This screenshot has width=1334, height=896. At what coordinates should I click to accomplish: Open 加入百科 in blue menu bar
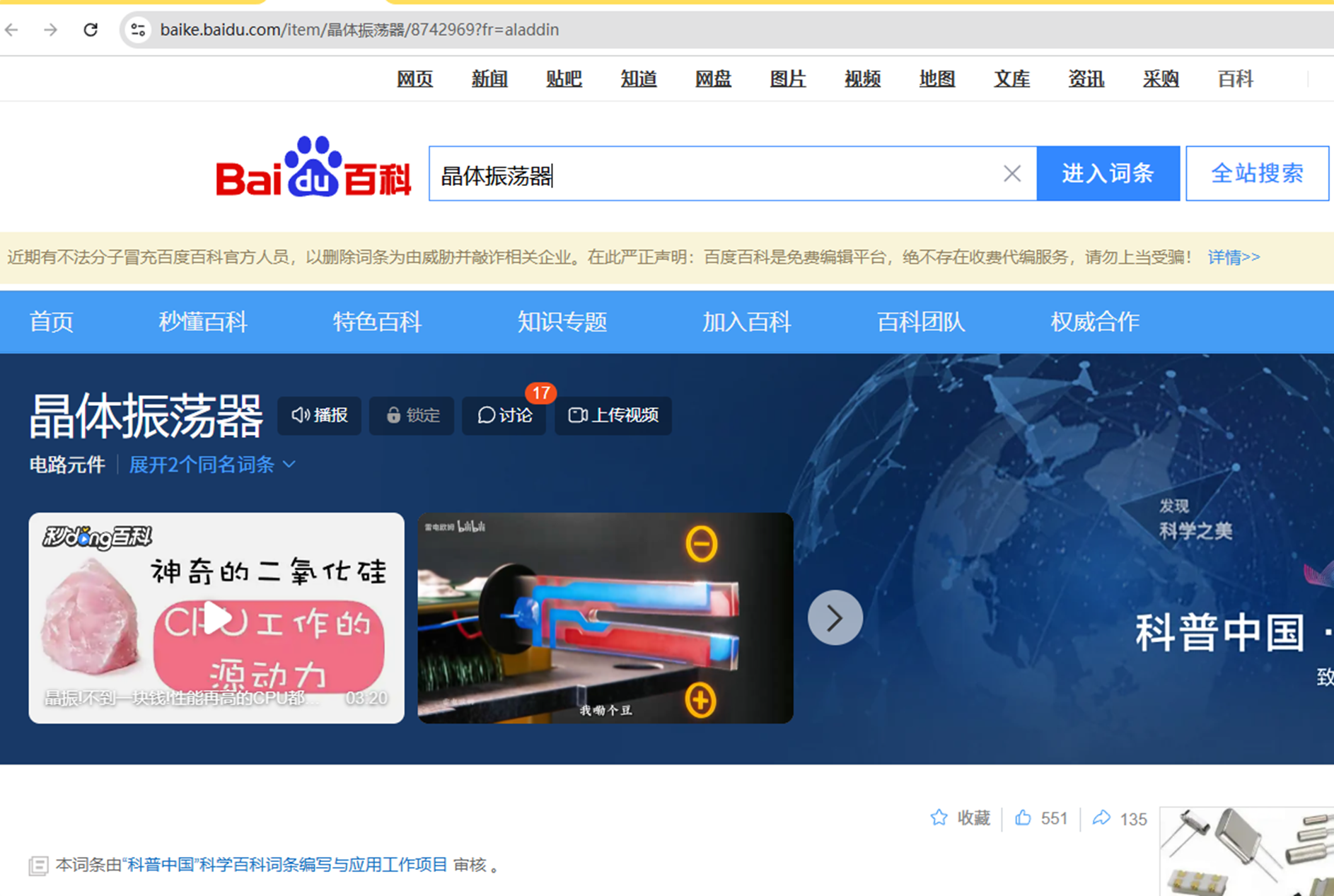point(746,322)
